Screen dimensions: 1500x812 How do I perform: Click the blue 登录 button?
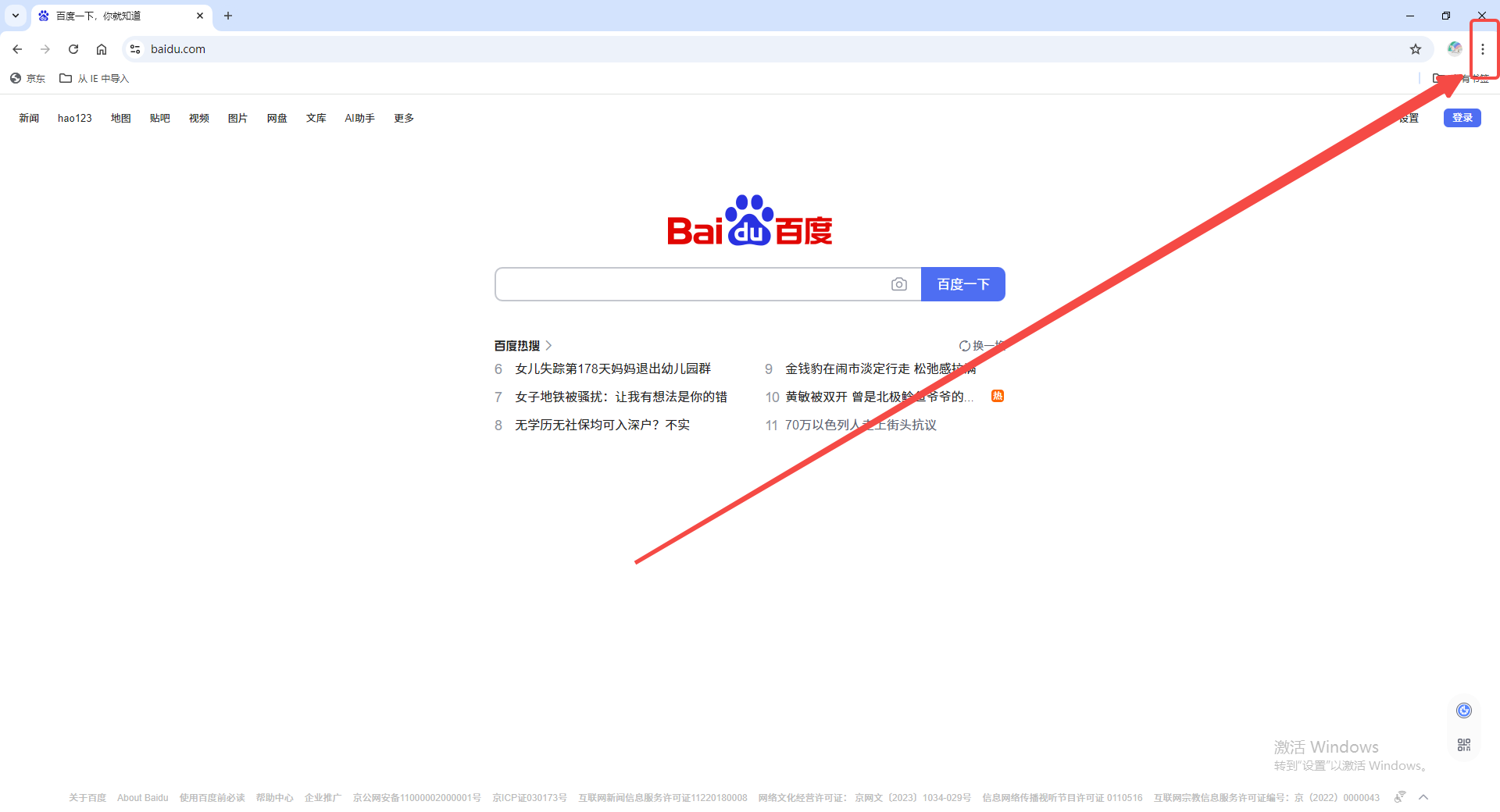1462,118
